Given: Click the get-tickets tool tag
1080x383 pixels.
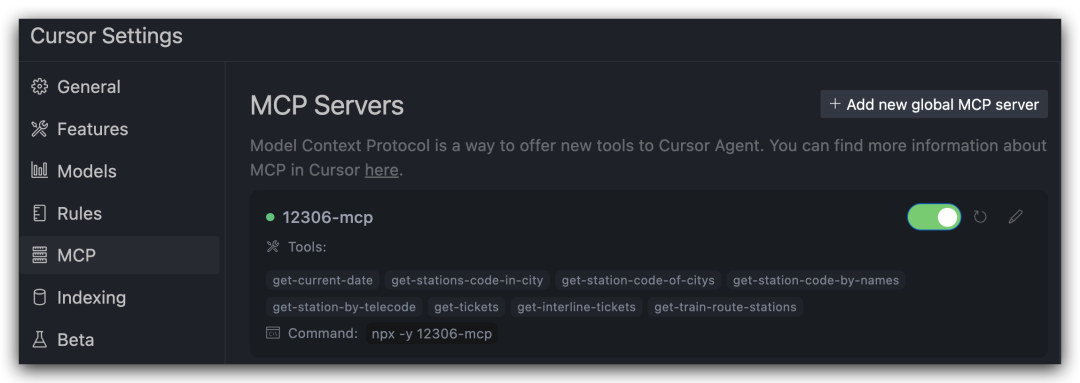Looking at the screenshot, I should (467, 307).
